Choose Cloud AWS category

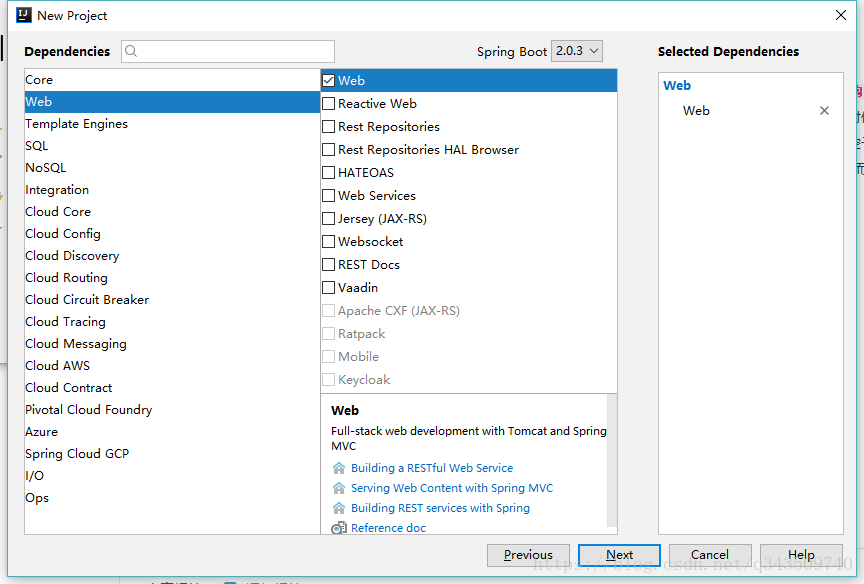coord(172,366)
